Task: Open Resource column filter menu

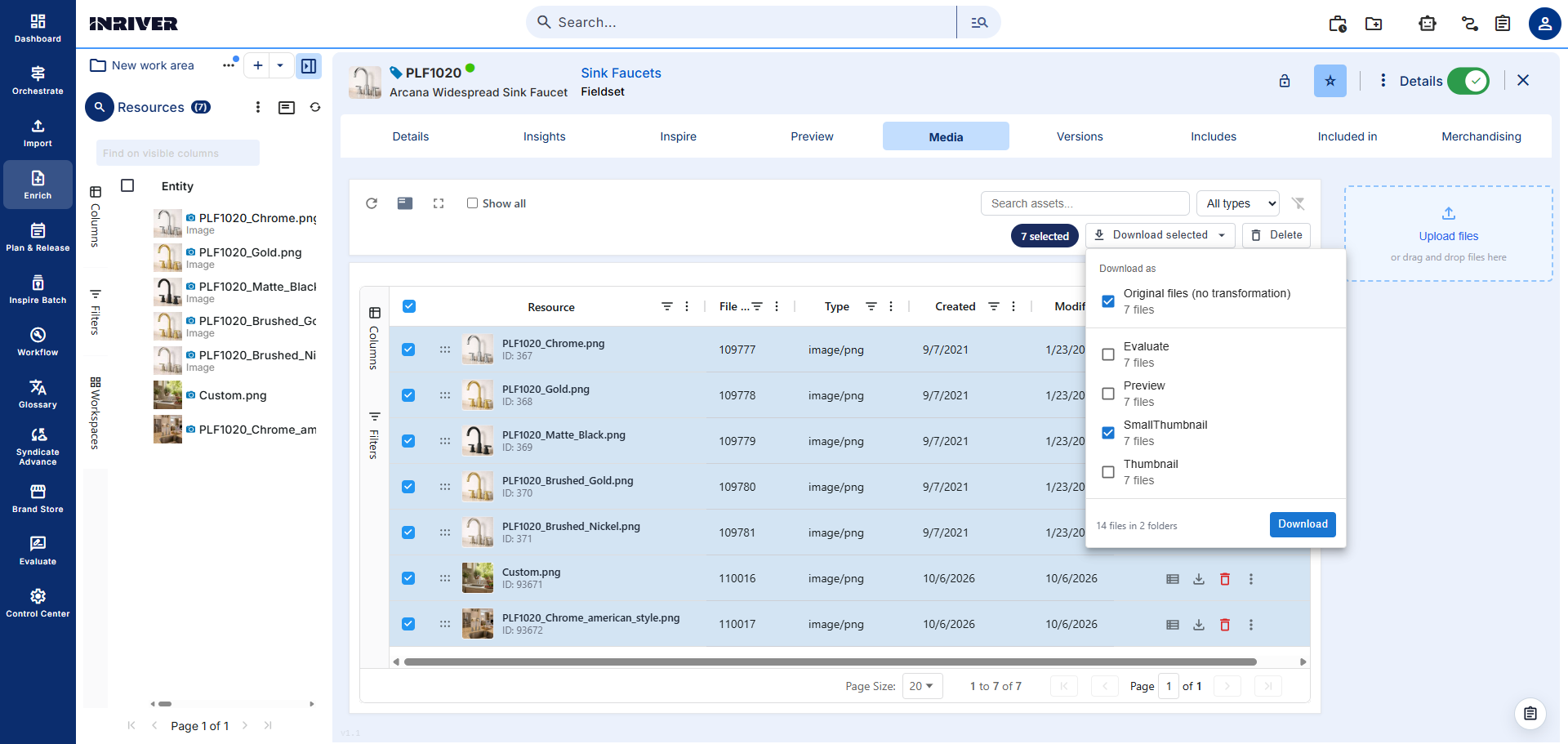Action: pyautogui.click(x=667, y=307)
